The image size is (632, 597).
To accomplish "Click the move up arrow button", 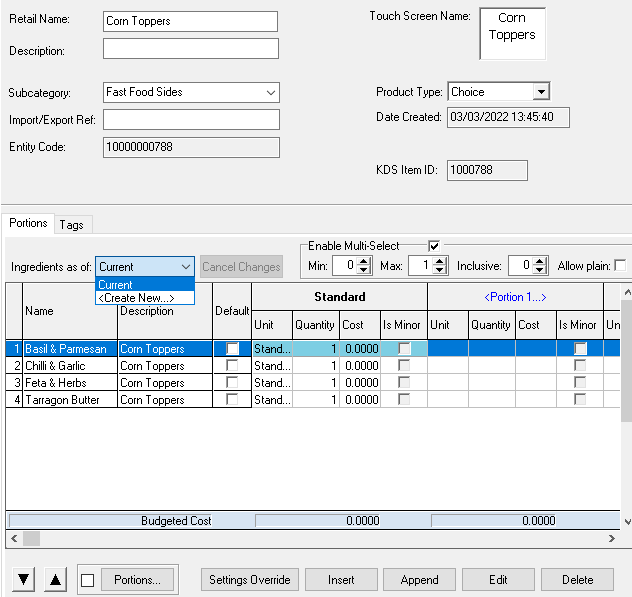I will 56,580.
